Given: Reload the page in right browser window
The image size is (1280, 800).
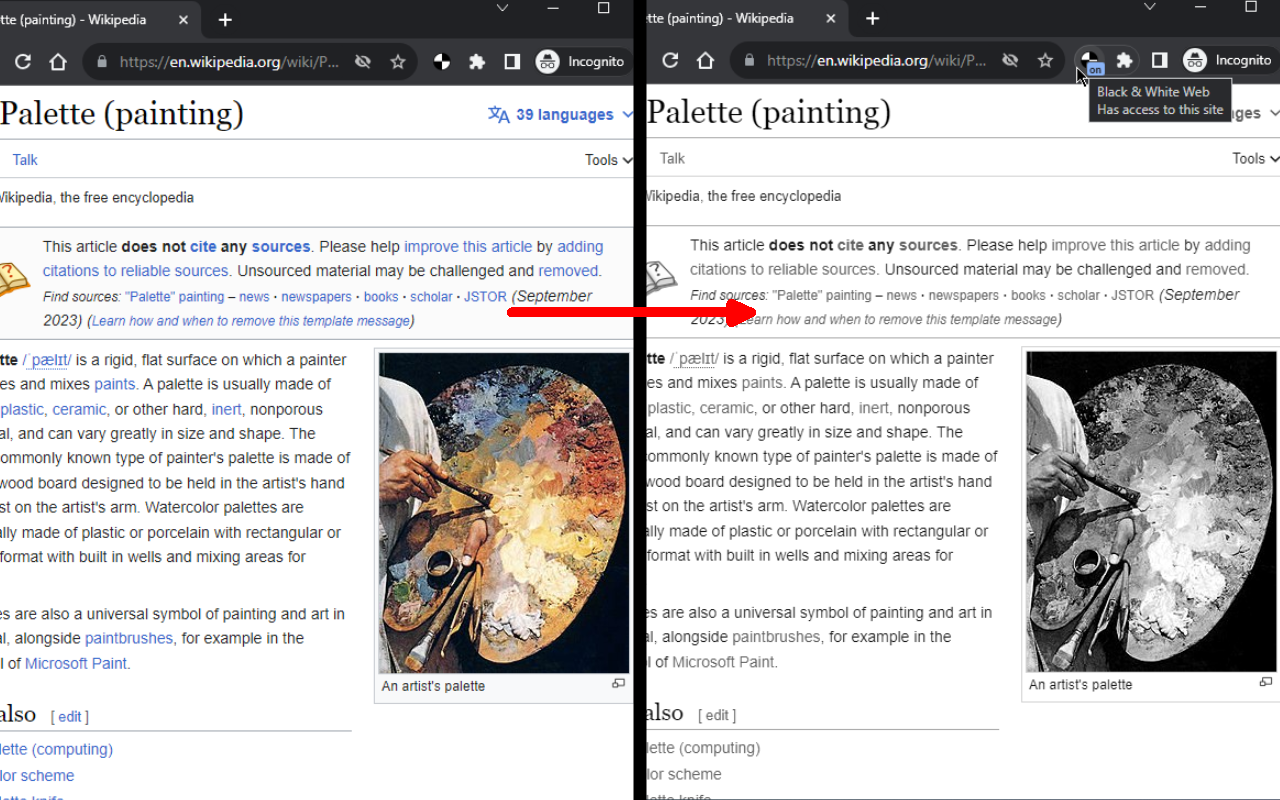Looking at the screenshot, I should tap(670, 61).
